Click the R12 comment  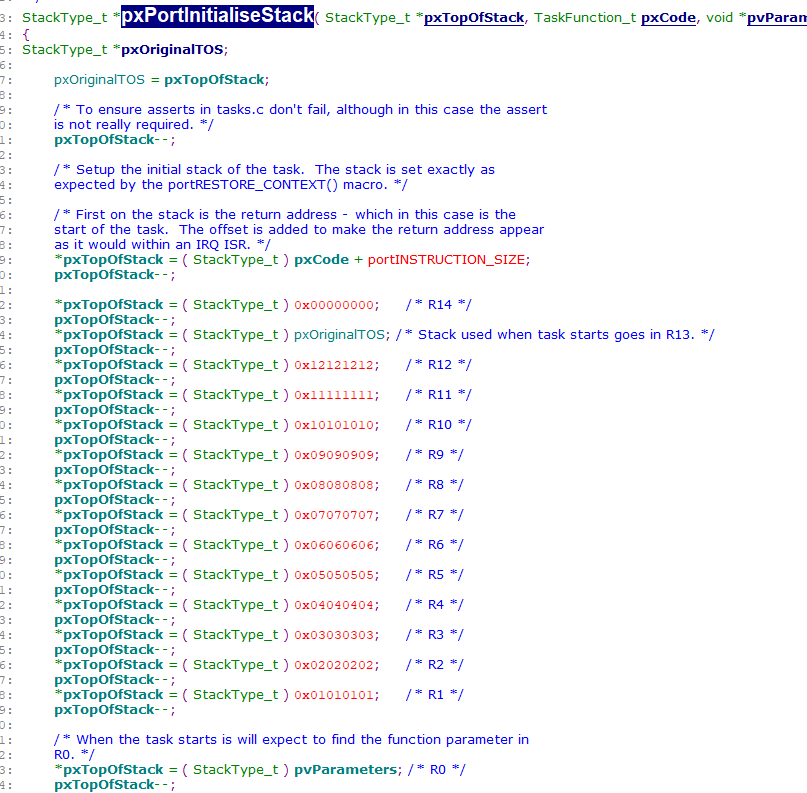(438, 365)
